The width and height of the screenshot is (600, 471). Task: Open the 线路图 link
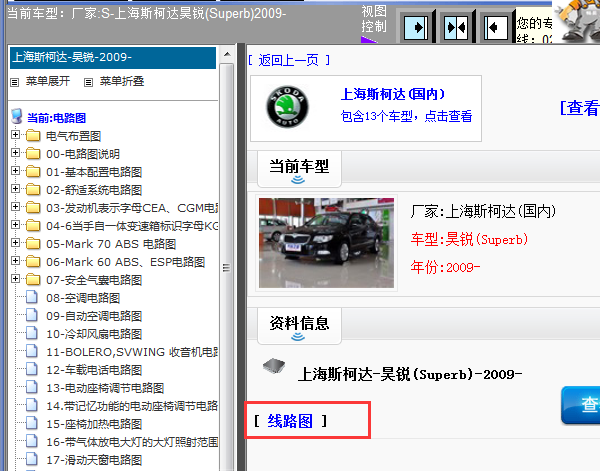click(x=290, y=421)
